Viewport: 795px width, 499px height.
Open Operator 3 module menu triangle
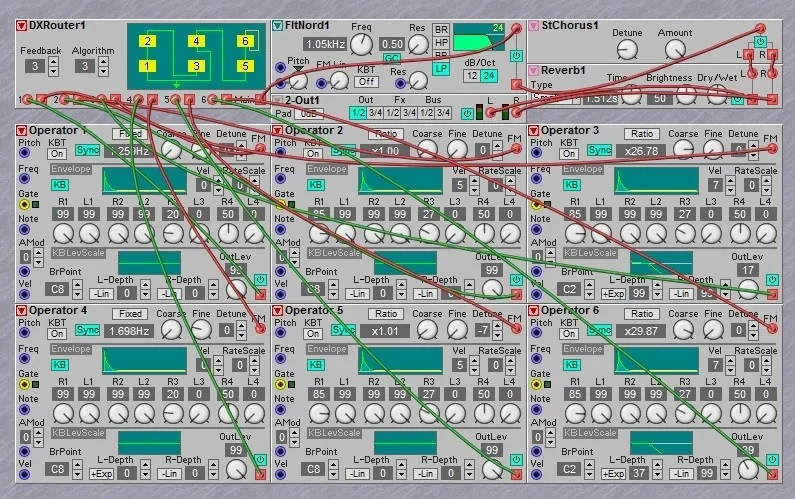click(x=533, y=130)
